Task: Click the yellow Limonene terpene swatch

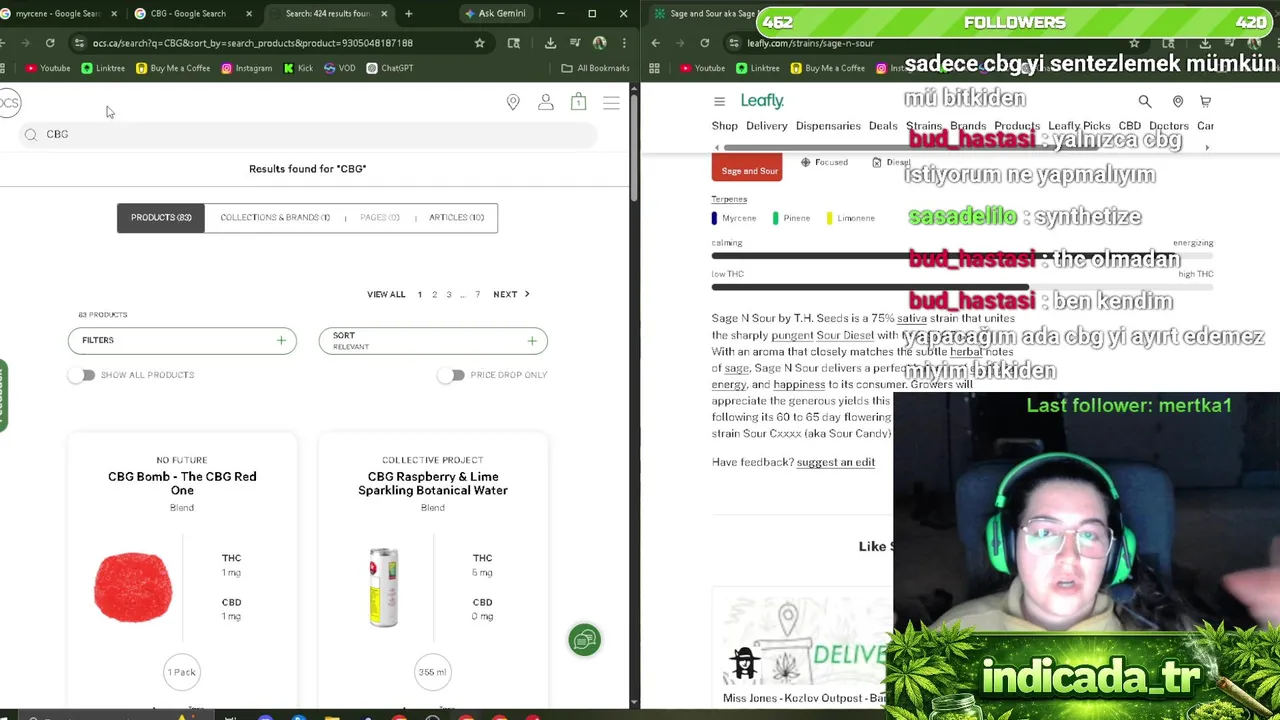Action: pyautogui.click(x=829, y=218)
